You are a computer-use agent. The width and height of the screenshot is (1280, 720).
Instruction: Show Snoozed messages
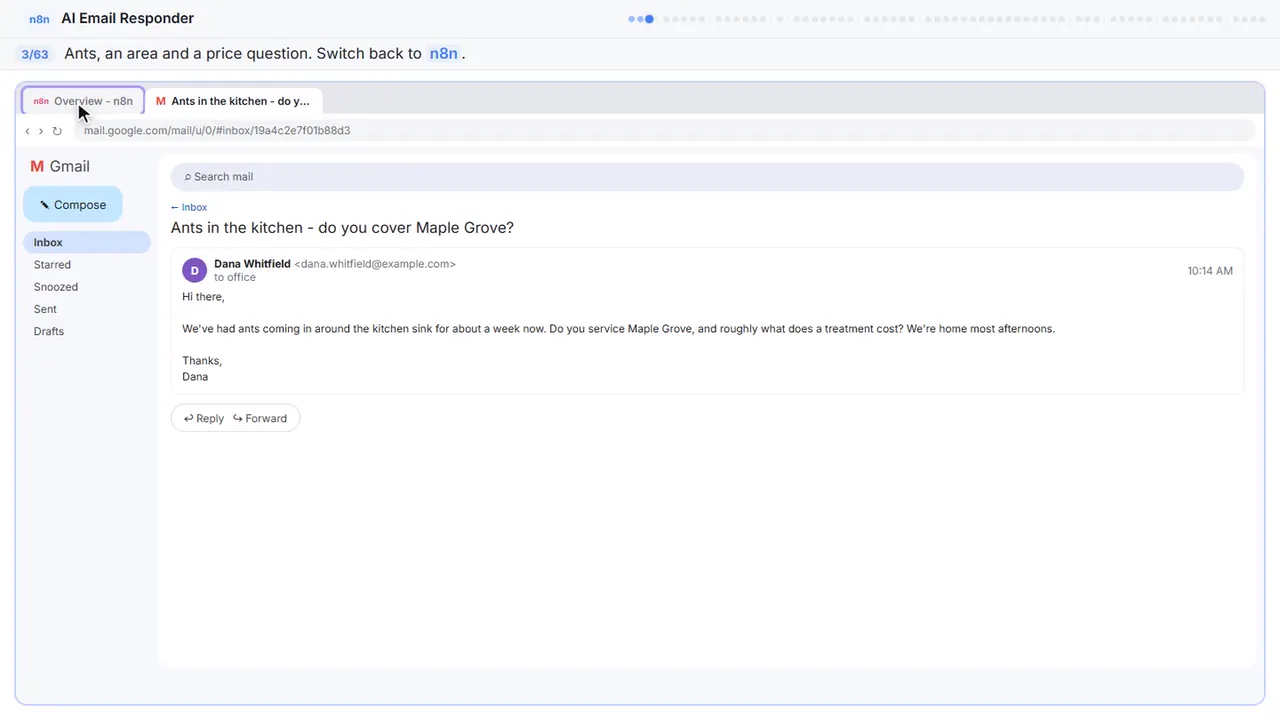tap(87, 287)
